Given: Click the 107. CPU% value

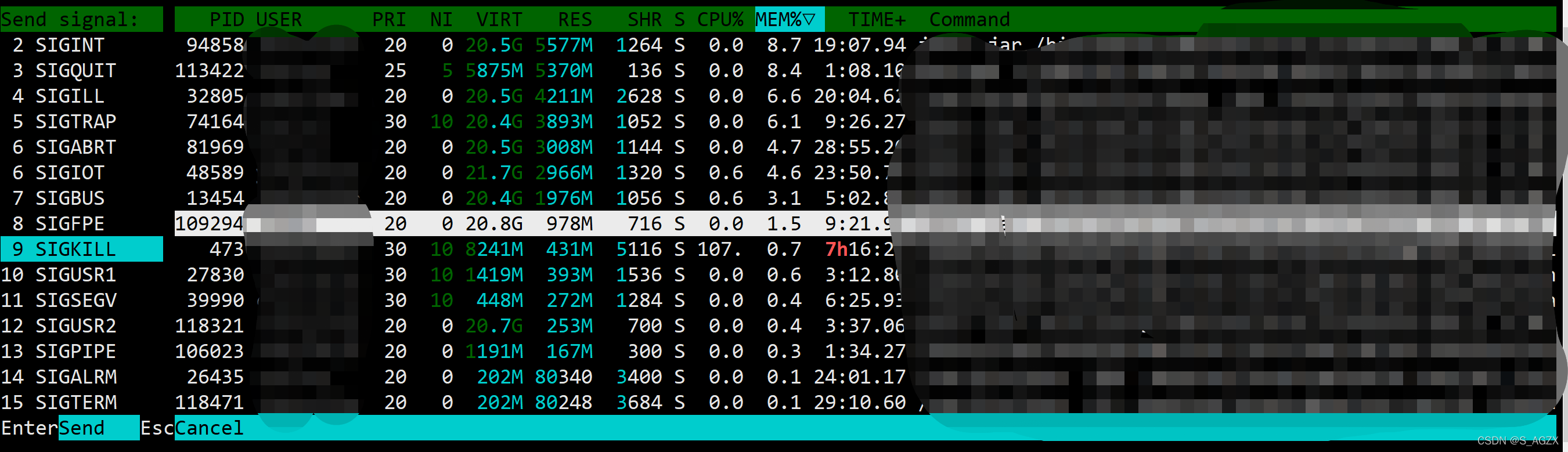Looking at the screenshot, I should click(720, 249).
